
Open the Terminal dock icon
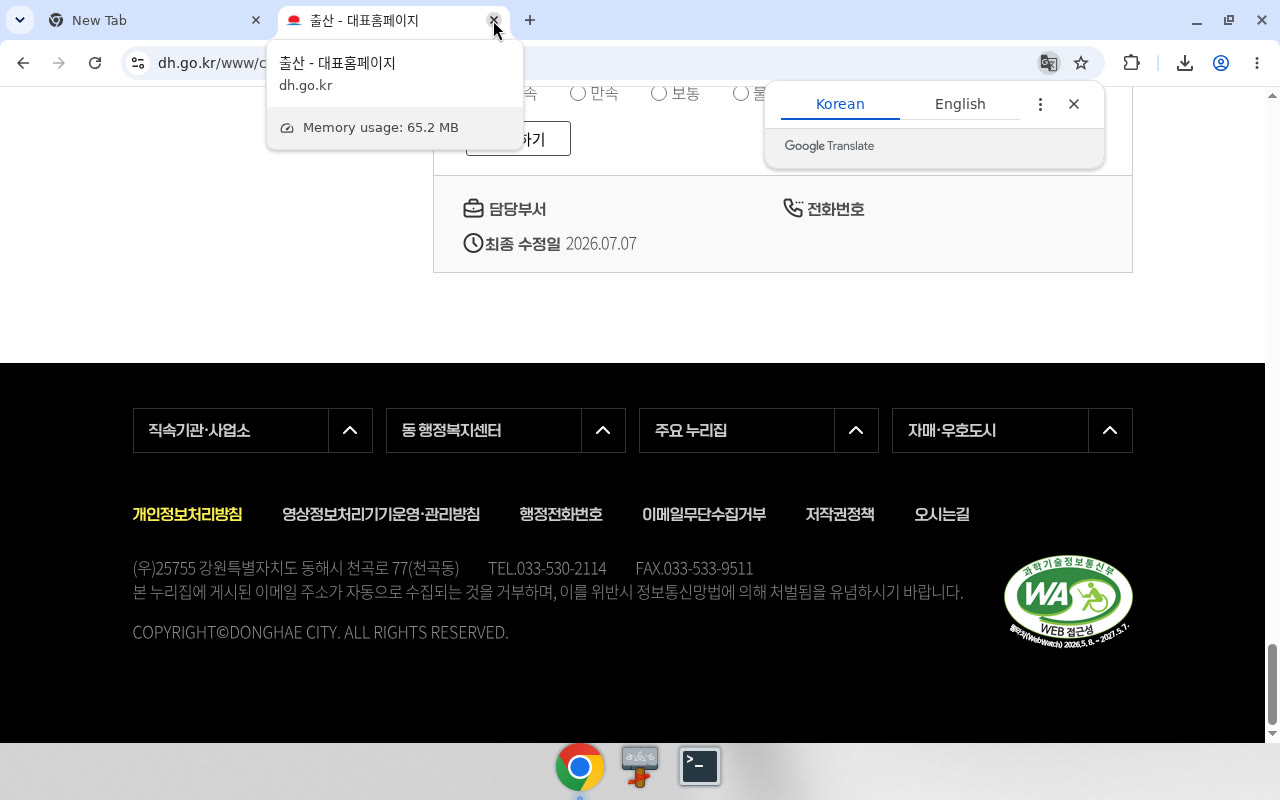pos(700,766)
